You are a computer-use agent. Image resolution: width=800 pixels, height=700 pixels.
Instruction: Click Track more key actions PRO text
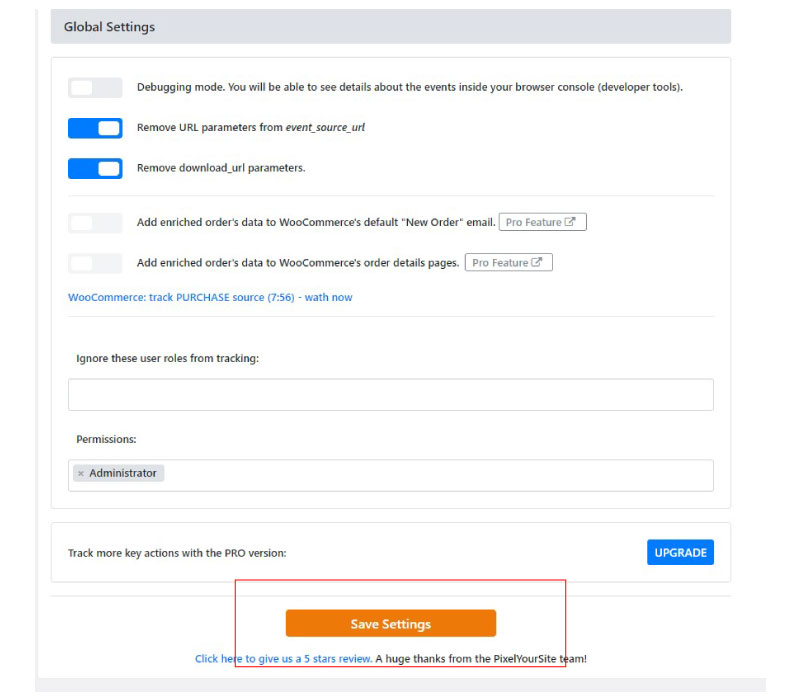pyautogui.click(x=177, y=553)
